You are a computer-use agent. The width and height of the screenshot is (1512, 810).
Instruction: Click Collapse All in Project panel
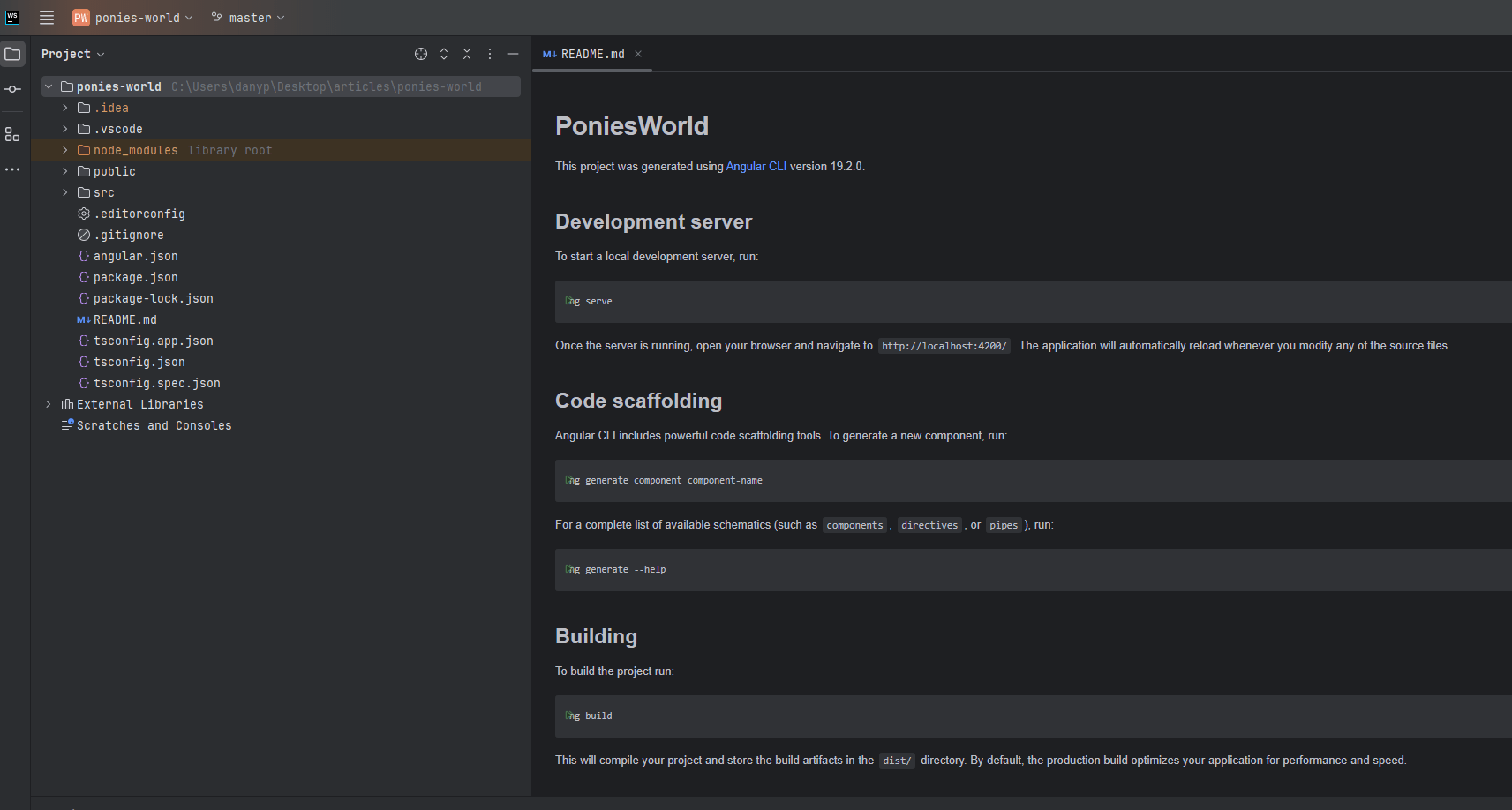(467, 54)
